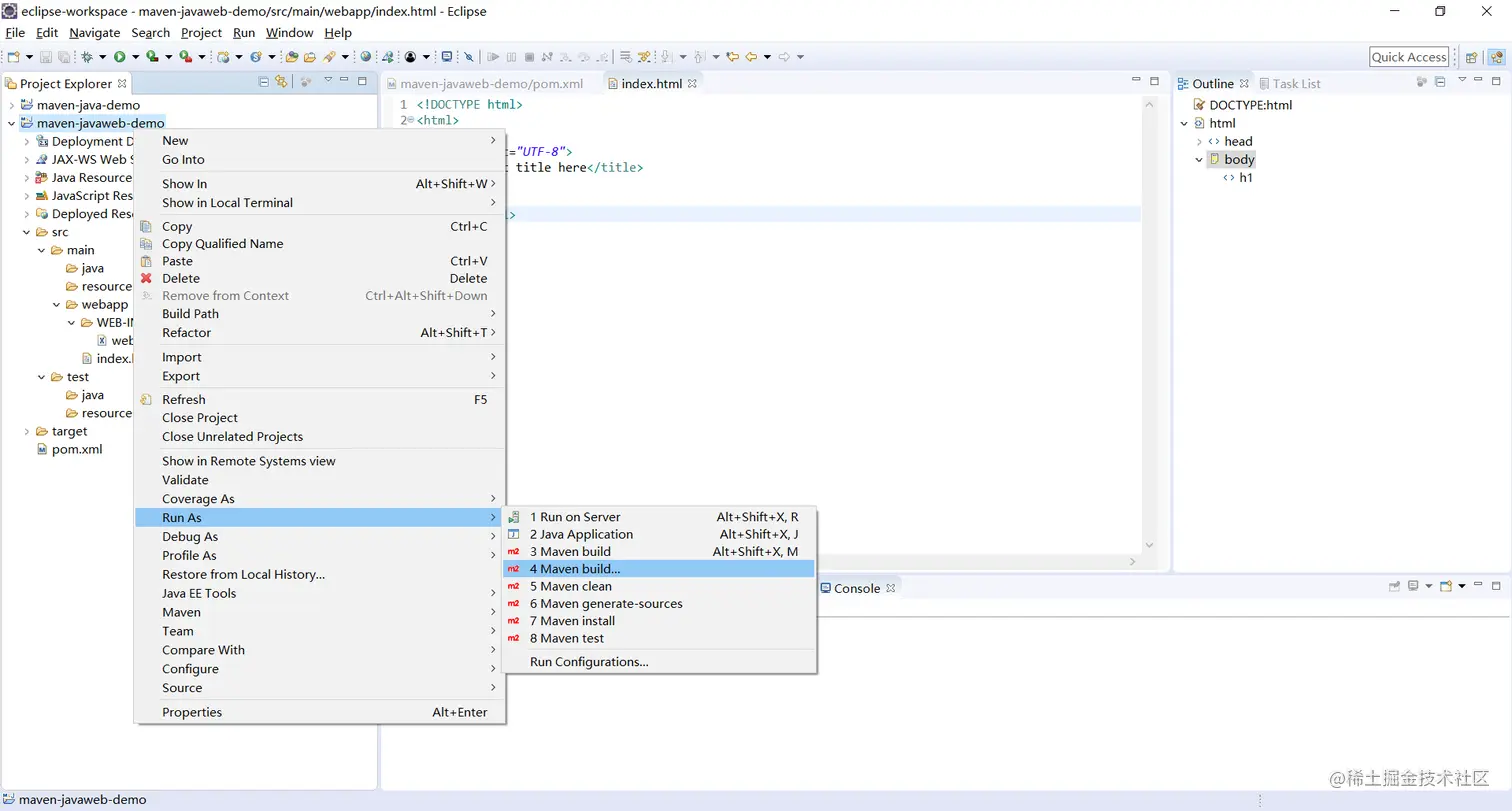Maximize the Outline panel
1512x811 pixels.
(x=1496, y=81)
